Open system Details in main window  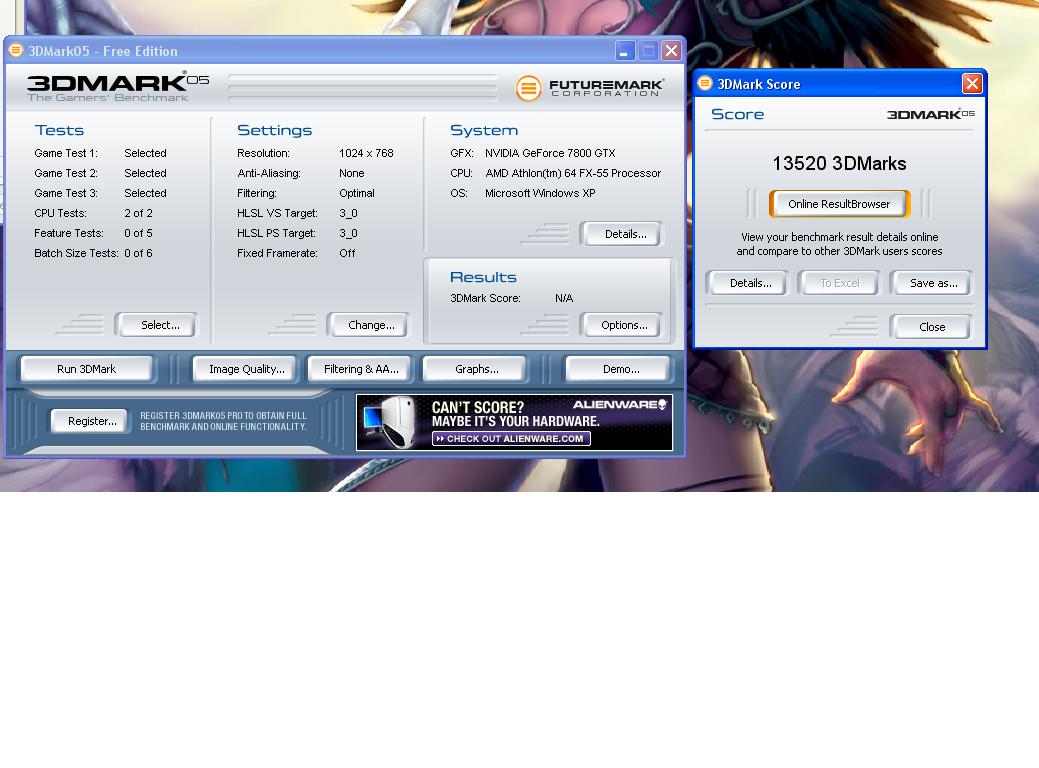pos(622,234)
